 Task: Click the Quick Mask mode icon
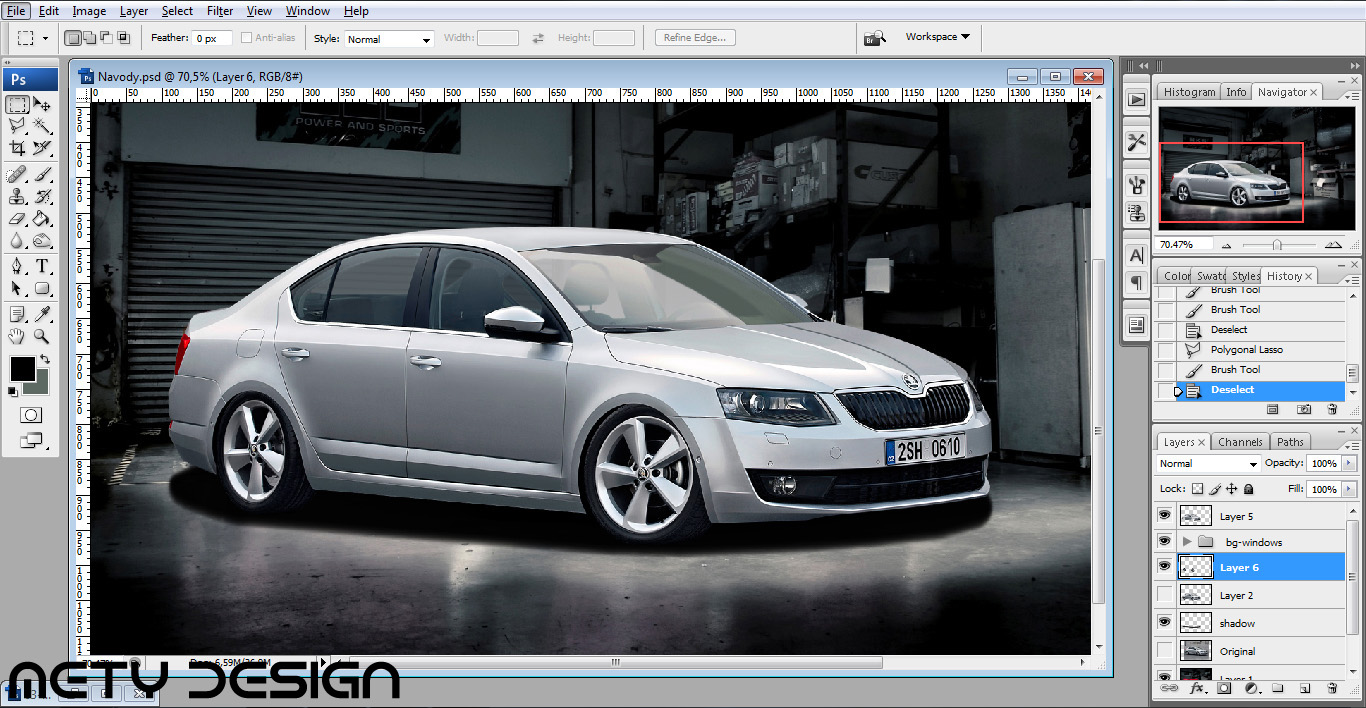tap(30, 415)
